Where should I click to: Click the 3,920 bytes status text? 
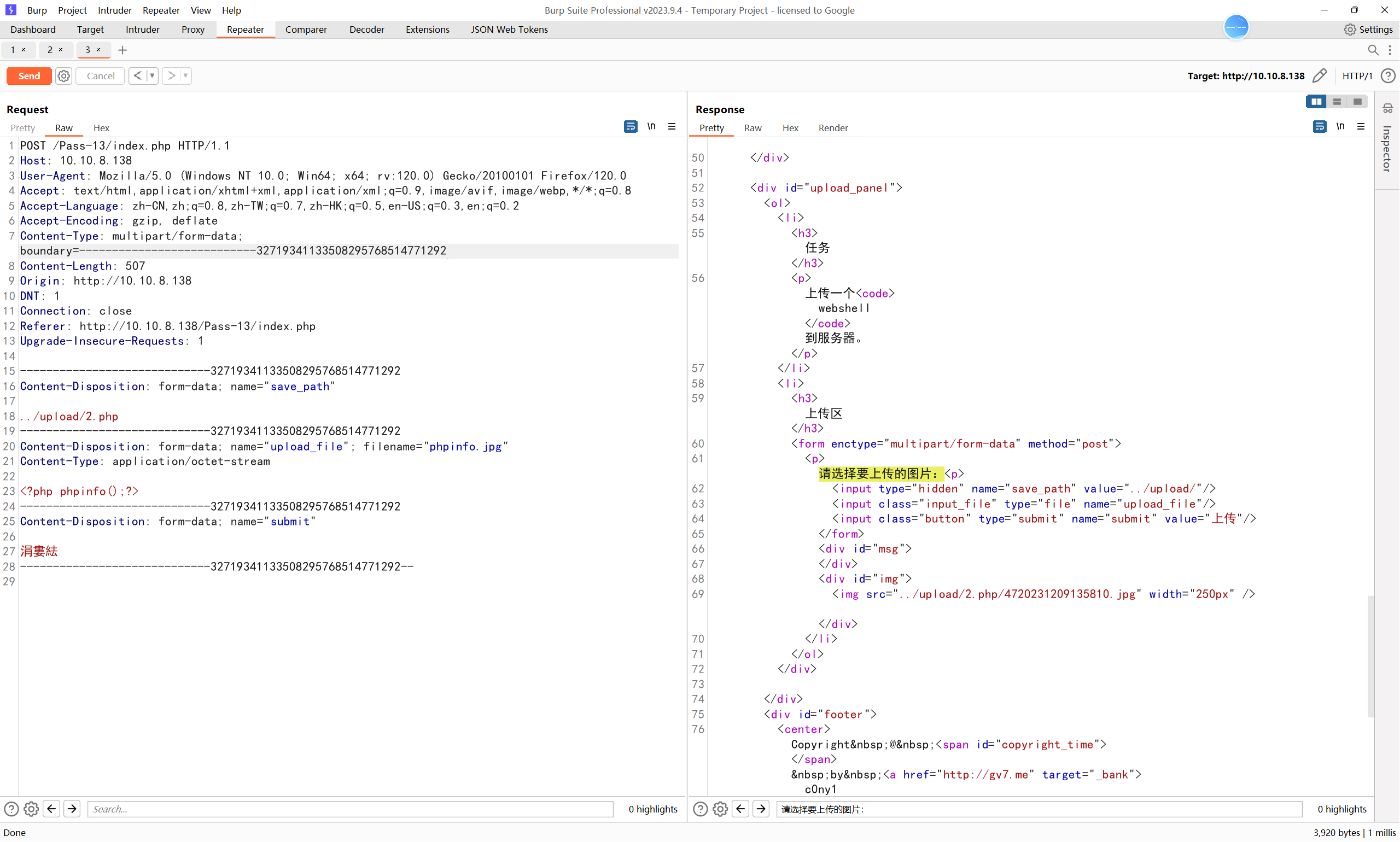tap(1337, 833)
